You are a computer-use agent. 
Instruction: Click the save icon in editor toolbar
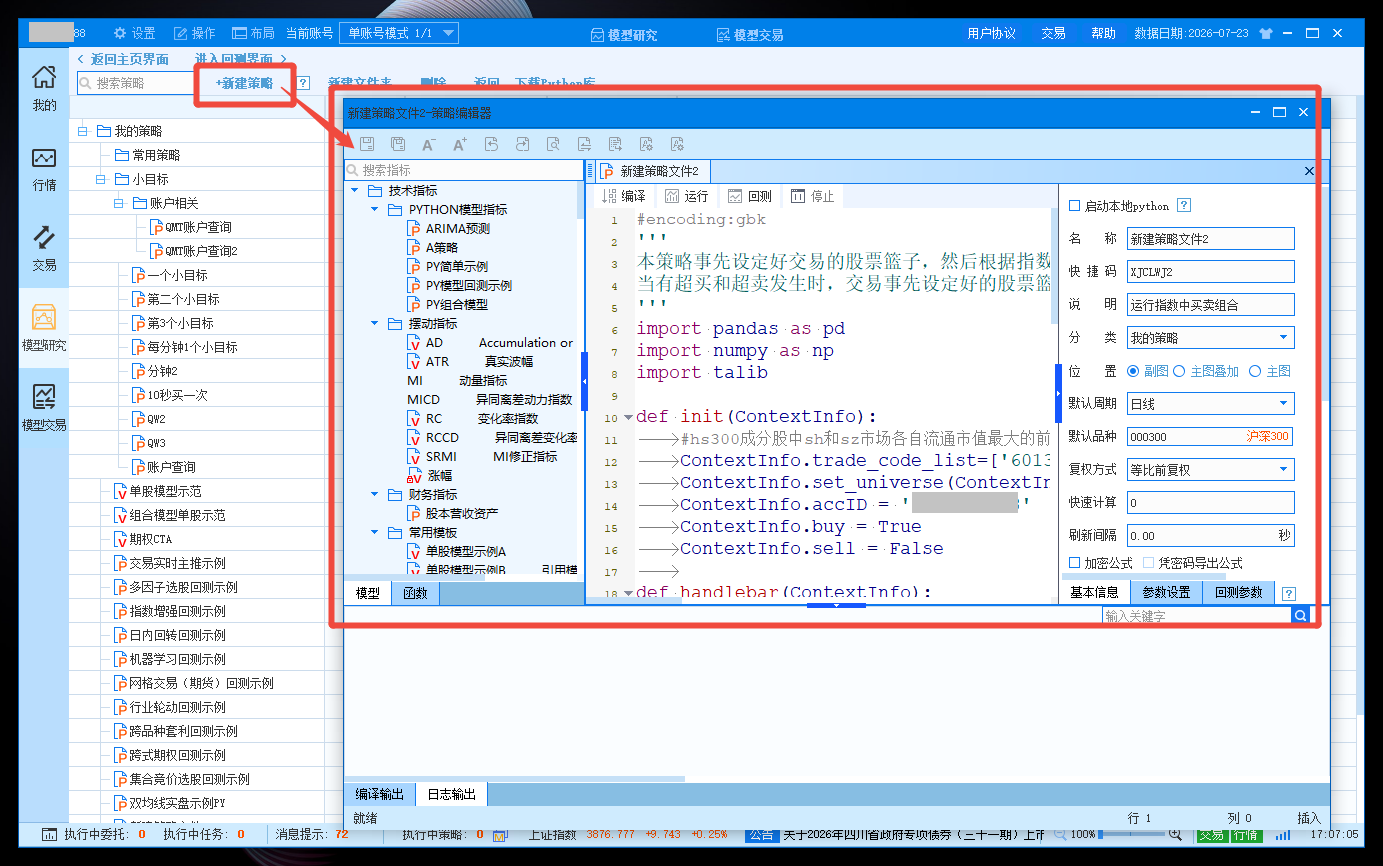tap(367, 144)
